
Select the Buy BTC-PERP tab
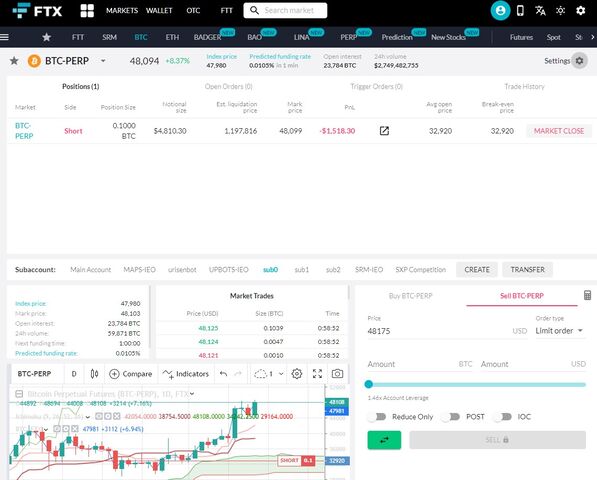point(410,295)
